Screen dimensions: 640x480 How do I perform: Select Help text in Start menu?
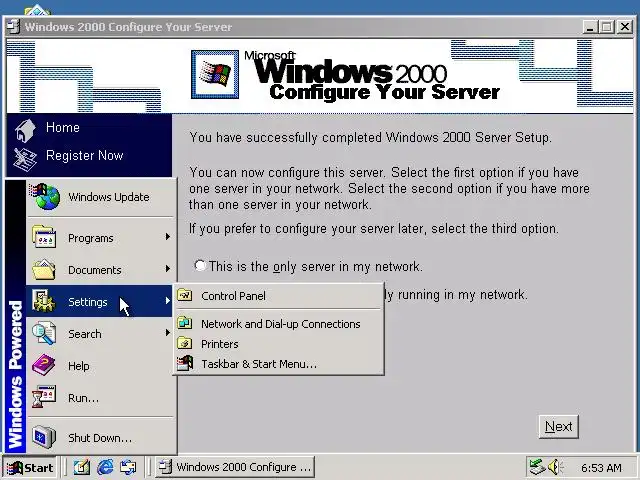pos(79,366)
